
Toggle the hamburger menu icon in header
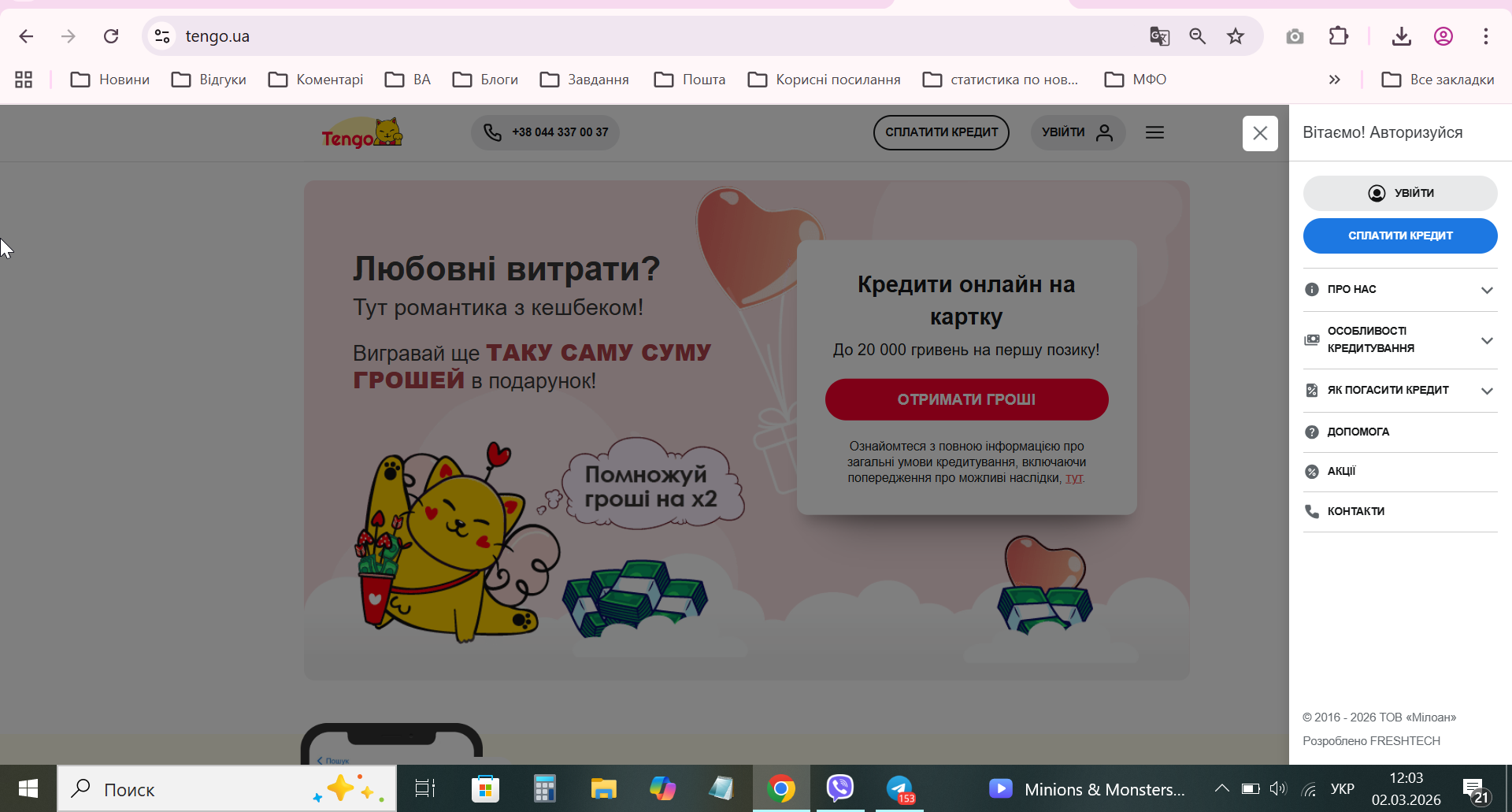[x=1154, y=132]
